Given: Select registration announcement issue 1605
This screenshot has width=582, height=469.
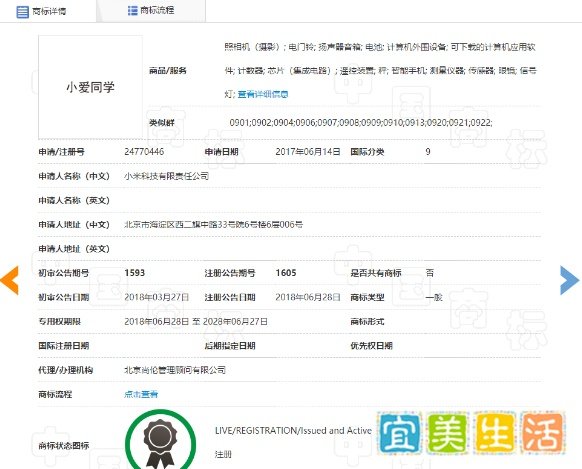Looking at the screenshot, I should 286,273.
